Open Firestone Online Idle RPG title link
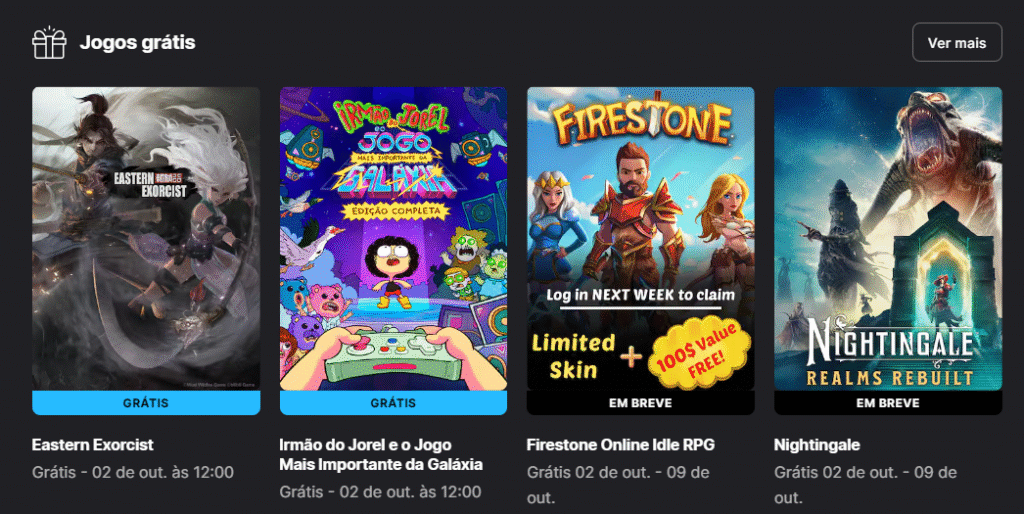 point(620,445)
